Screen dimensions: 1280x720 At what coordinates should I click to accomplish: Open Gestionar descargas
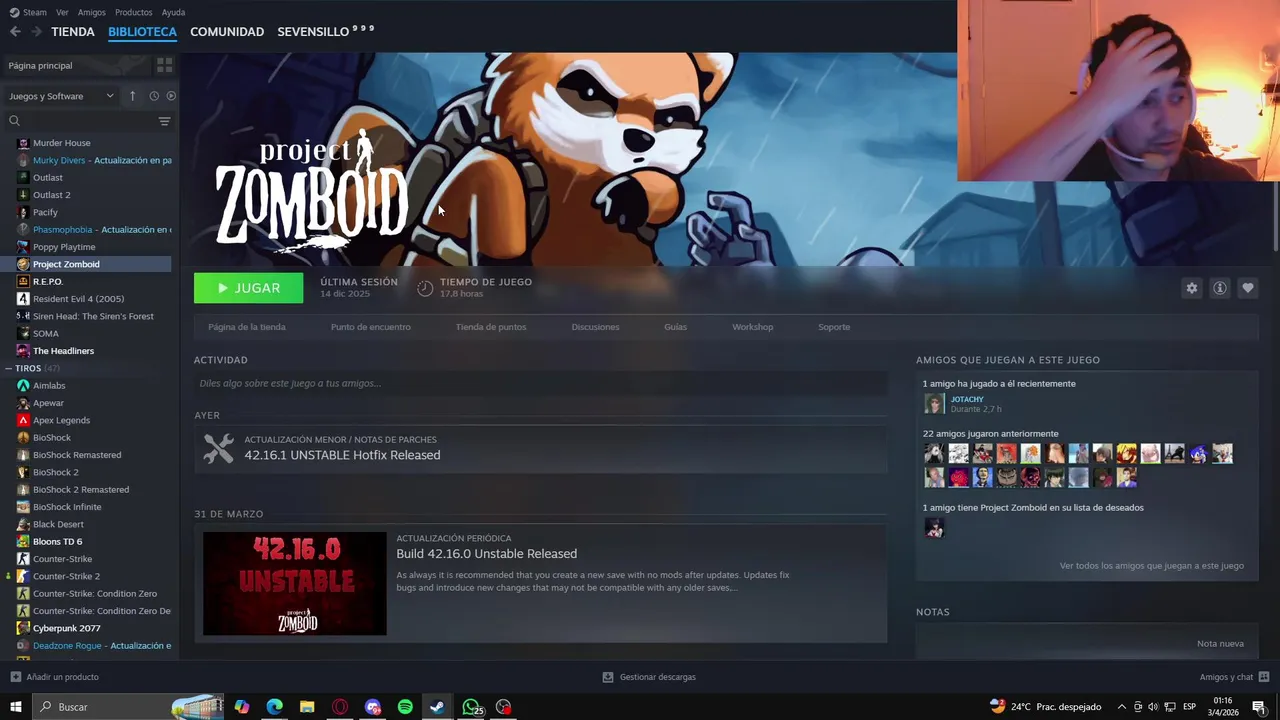649,677
